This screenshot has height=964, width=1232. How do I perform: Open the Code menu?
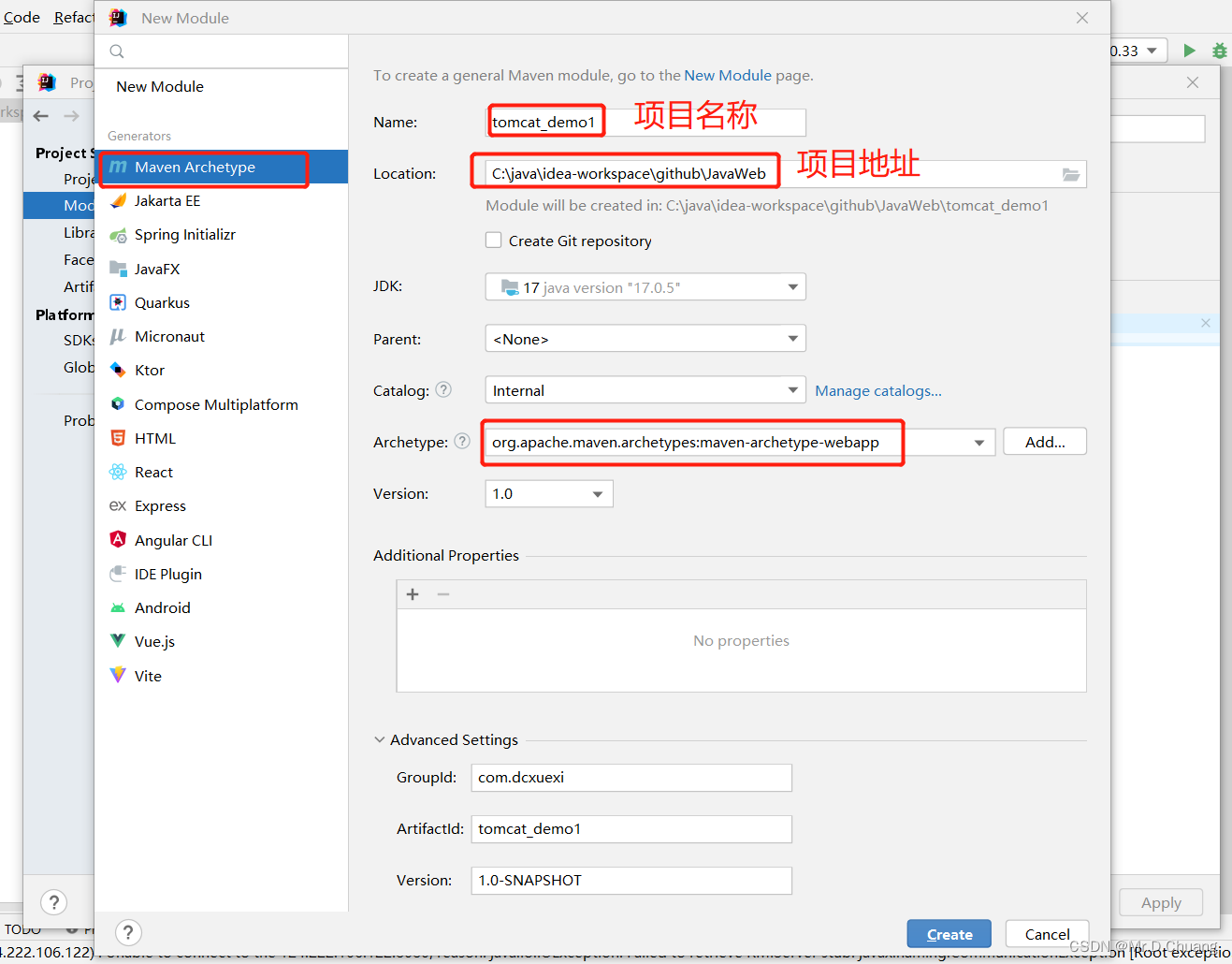point(22,17)
